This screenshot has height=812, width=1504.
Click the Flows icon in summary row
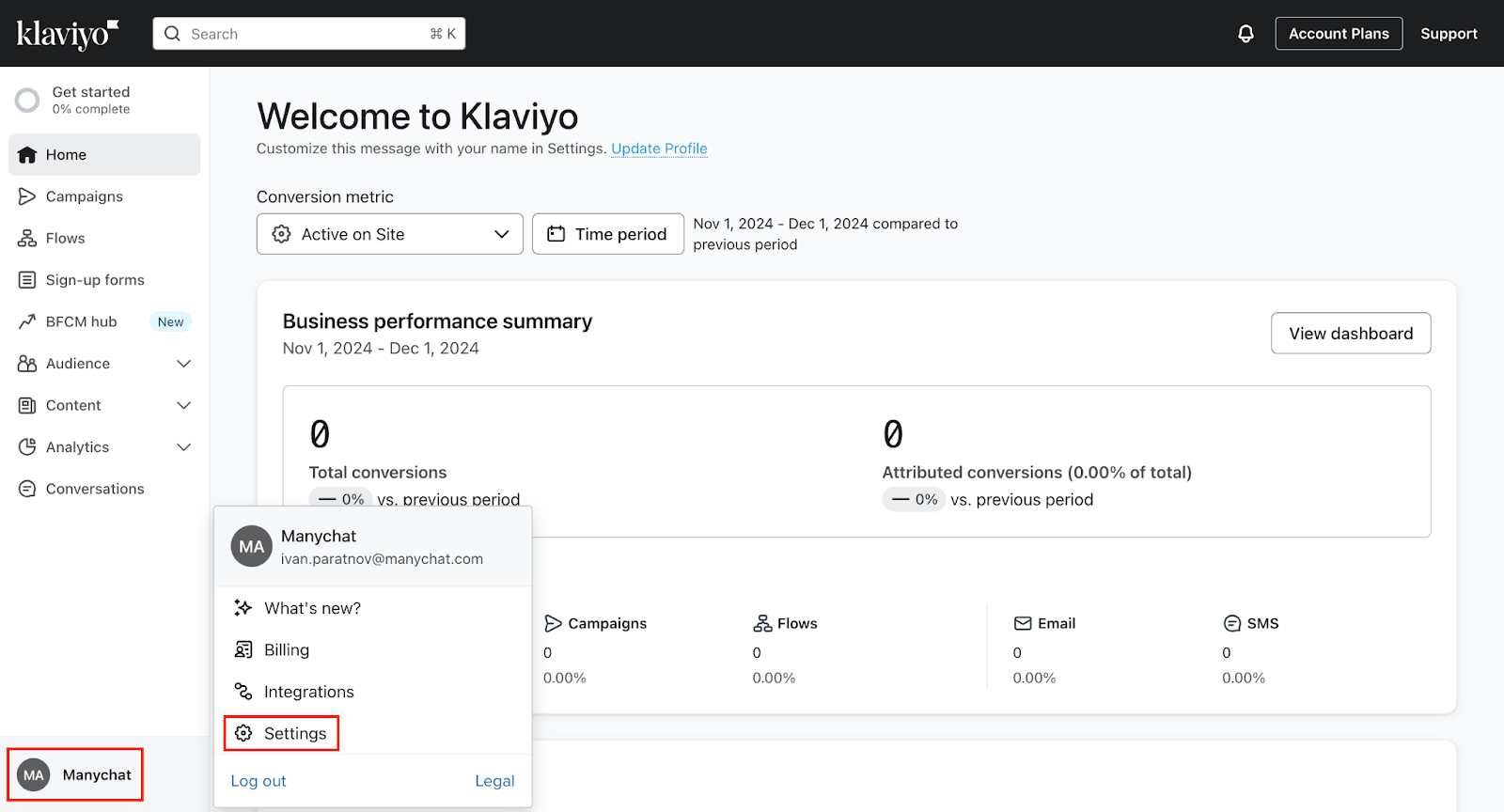click(x=762, y=623)
